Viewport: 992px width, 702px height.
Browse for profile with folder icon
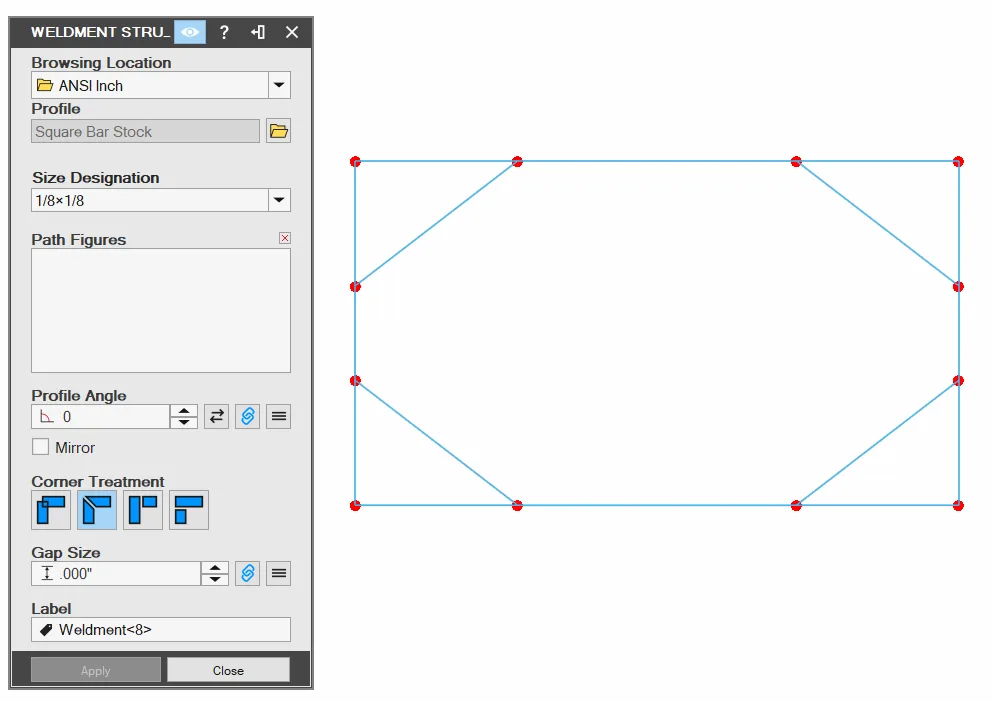[x=278, y=132]
